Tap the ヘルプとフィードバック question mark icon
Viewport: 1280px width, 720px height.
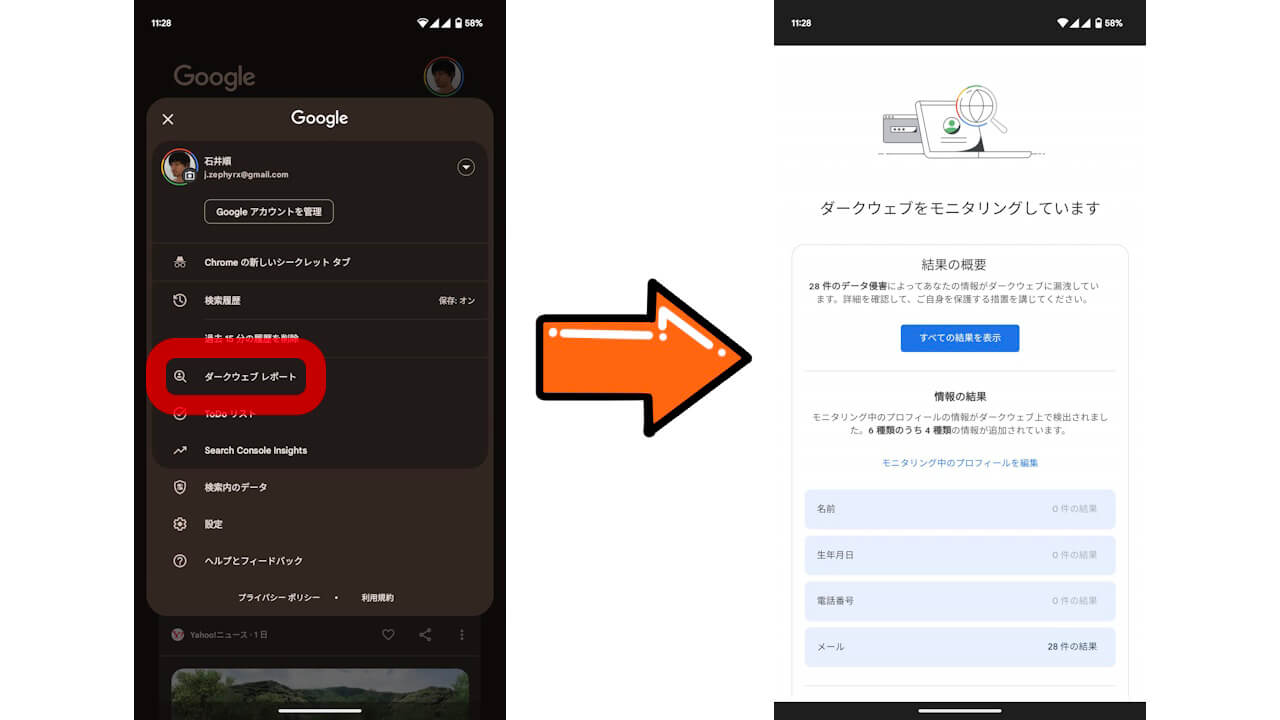coord(178,561)
